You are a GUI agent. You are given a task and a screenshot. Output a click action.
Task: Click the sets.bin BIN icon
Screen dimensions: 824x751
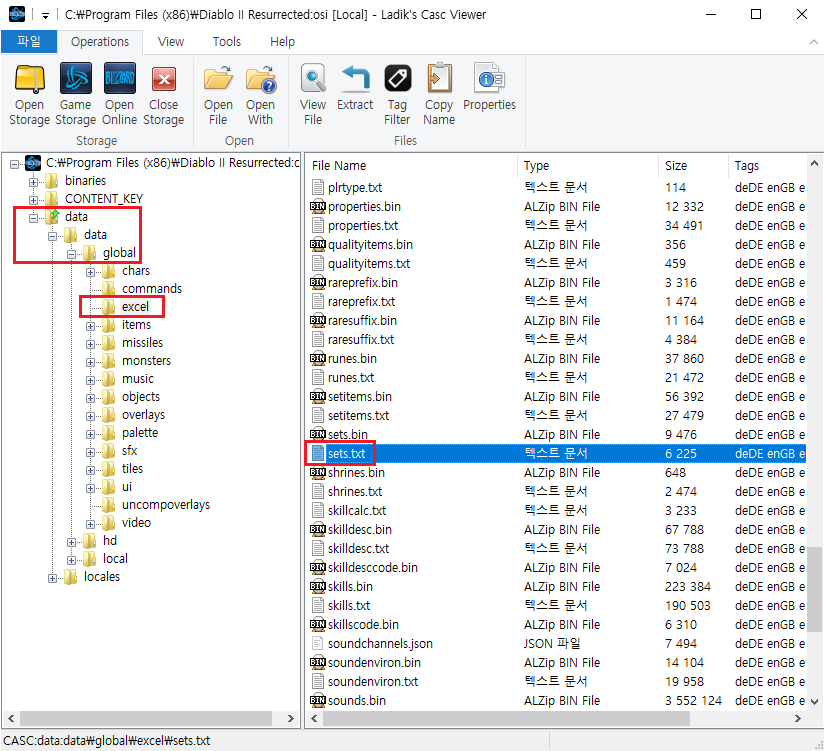[x=317, y=435]
